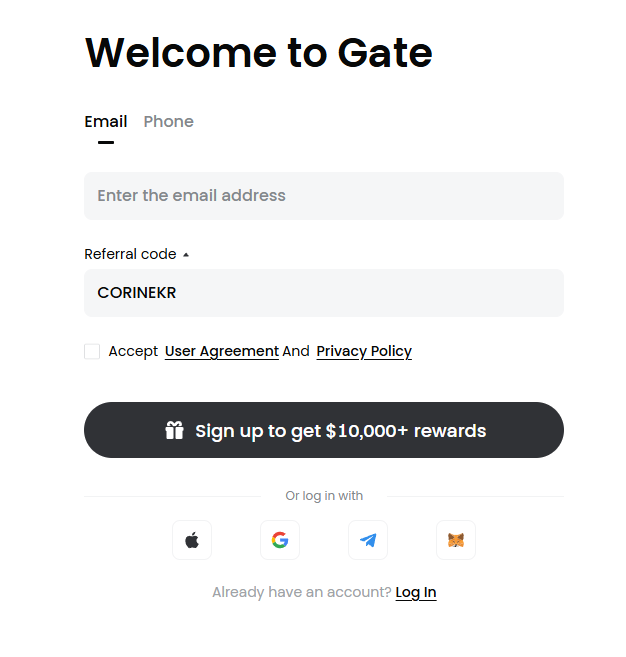The height and width of the screenshot is (657, 626).
Task: Click the "Accept" checkbox label text
Action: [x=133, y=351]
